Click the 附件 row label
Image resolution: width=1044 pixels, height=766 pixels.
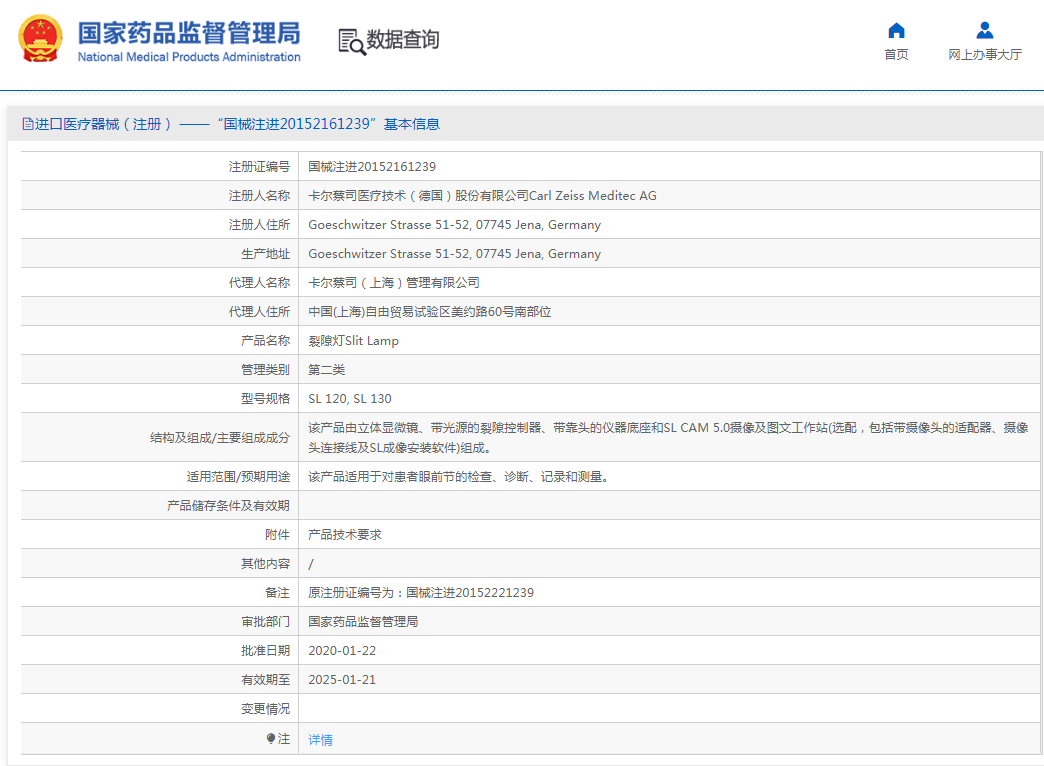(278, 535)
